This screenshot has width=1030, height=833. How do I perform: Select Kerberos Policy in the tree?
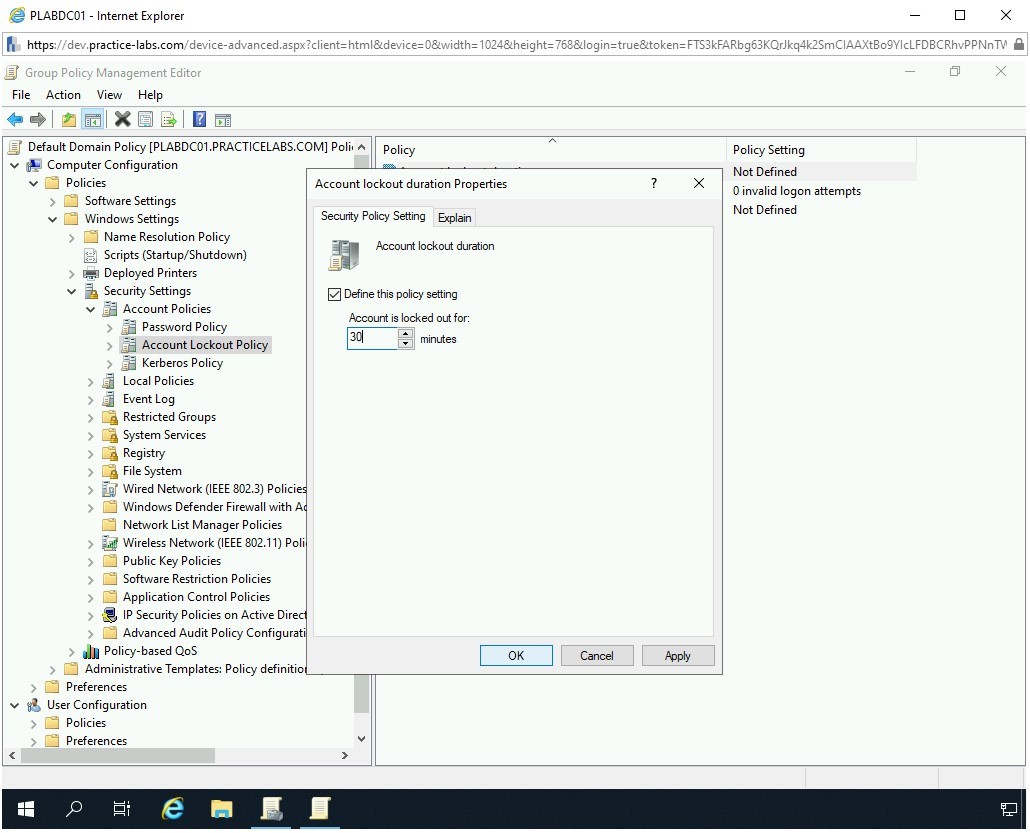click(x=182, y=363)
